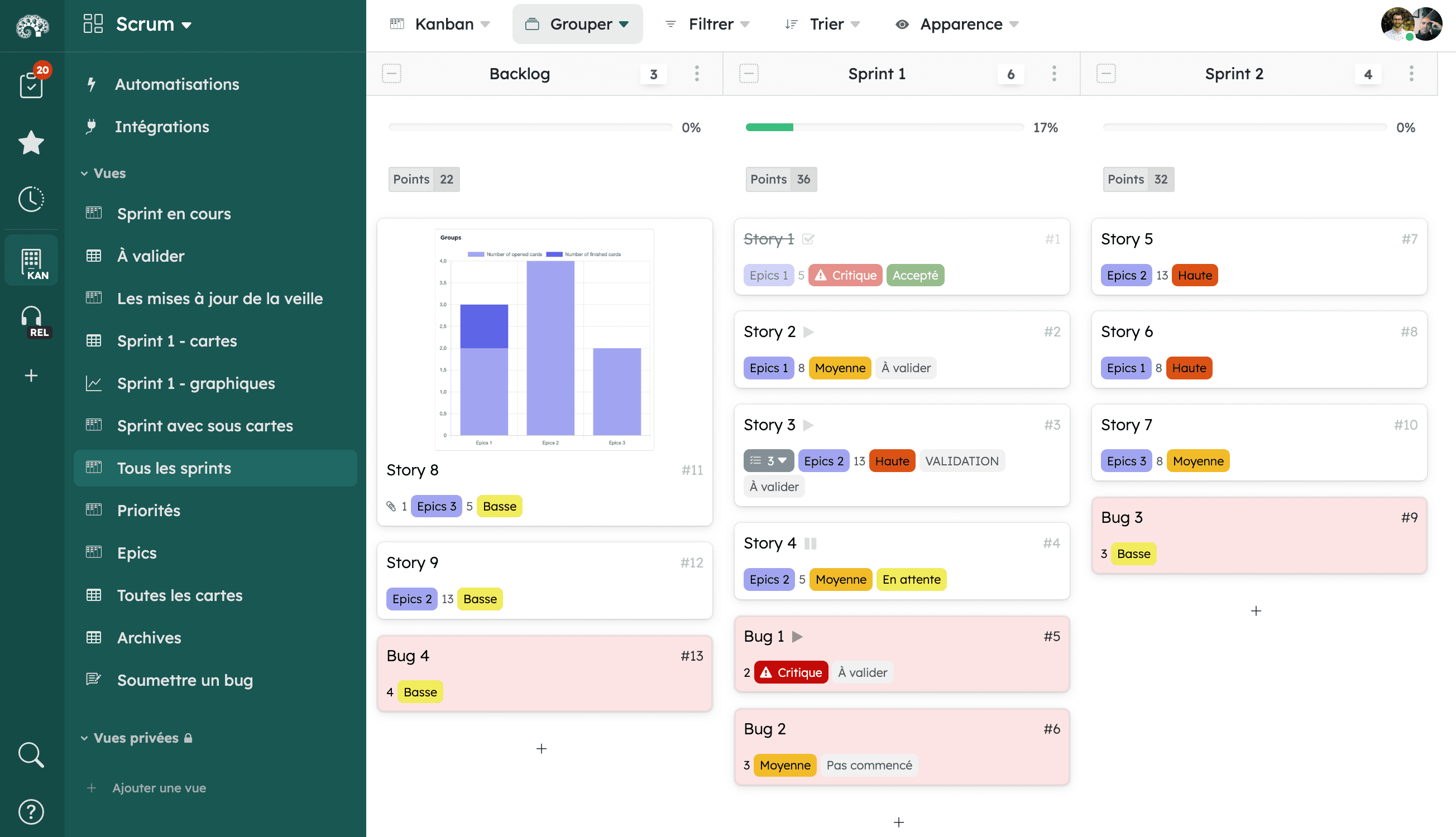Toggle the Apparence display options

click(956, 24)
